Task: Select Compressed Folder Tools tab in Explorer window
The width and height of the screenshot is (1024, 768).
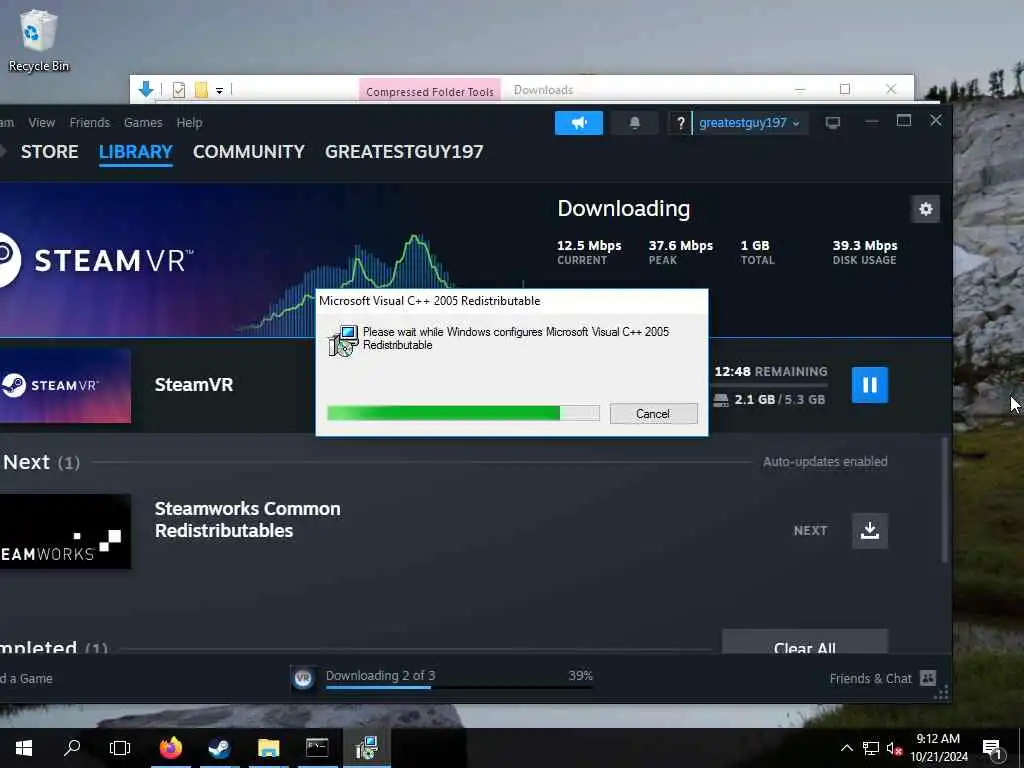Action: click(x=430, y=91)
